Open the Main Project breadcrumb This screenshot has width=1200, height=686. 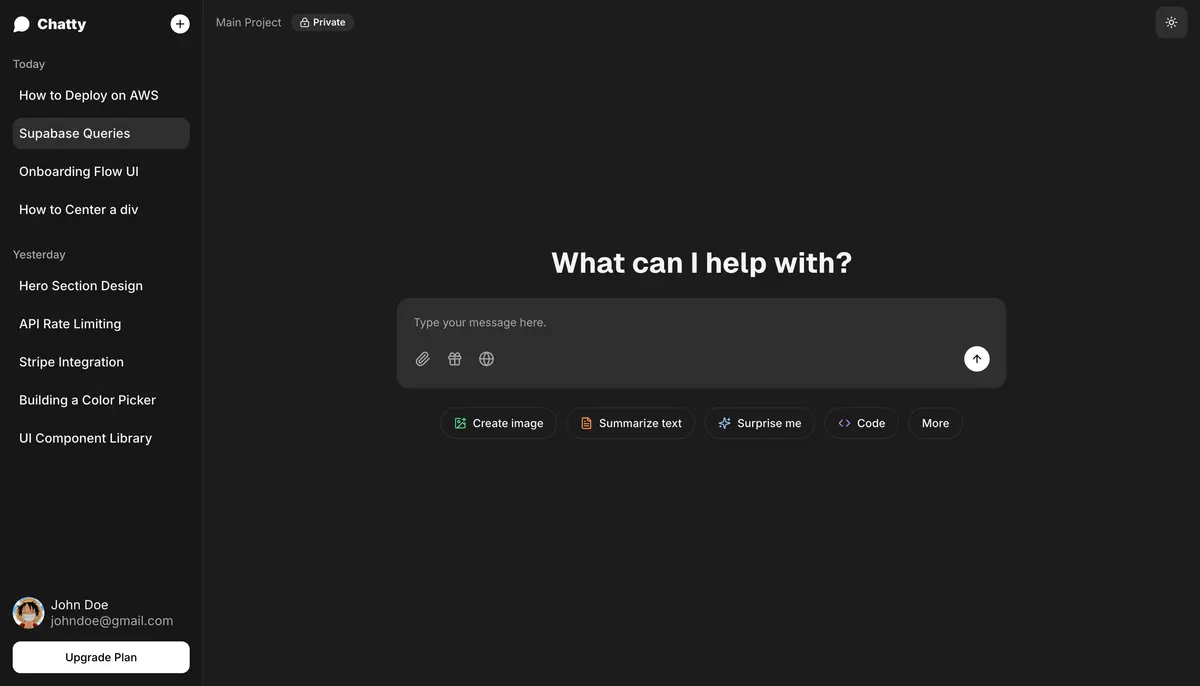pyautogui.click(x=248, y=22)
